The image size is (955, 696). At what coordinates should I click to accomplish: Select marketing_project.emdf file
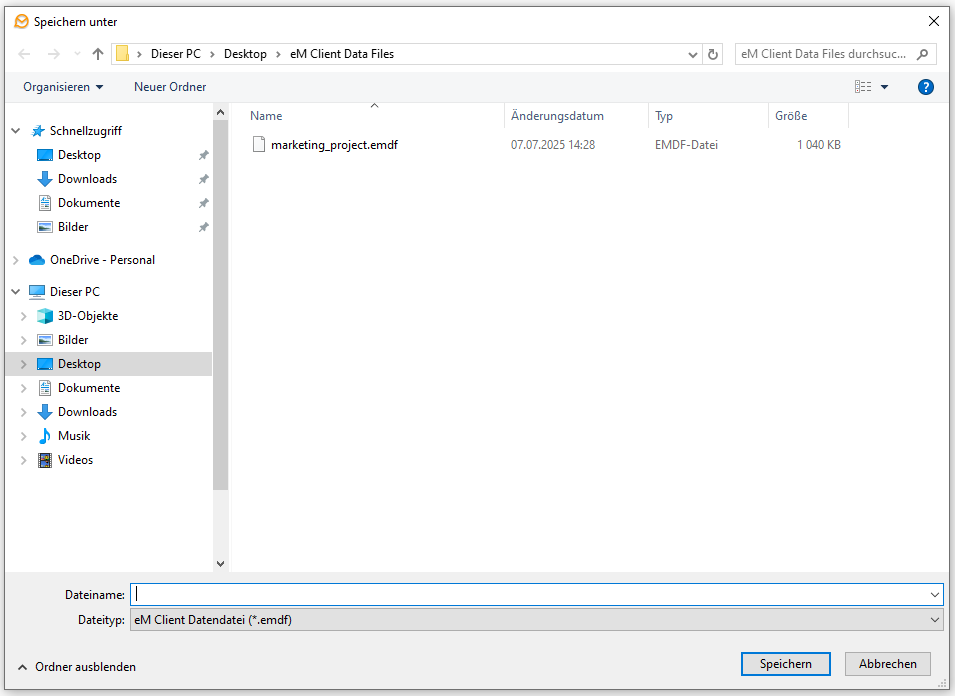(x=334, y=145)
